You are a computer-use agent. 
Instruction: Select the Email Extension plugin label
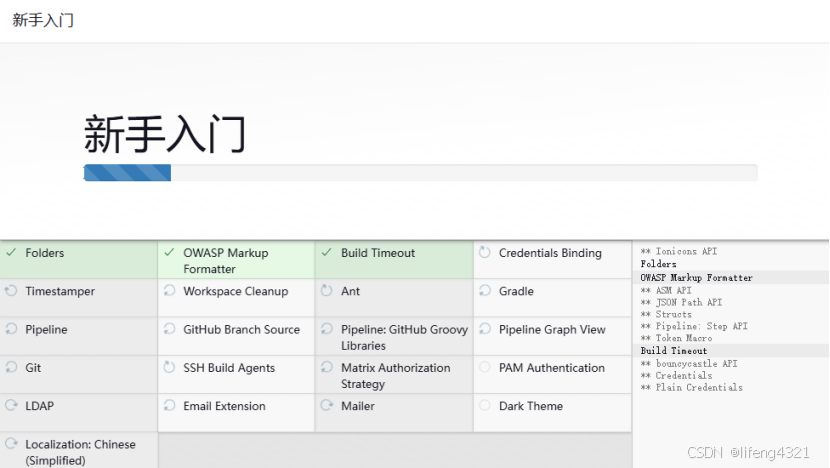pyautogui.click(x=224, y=406)
